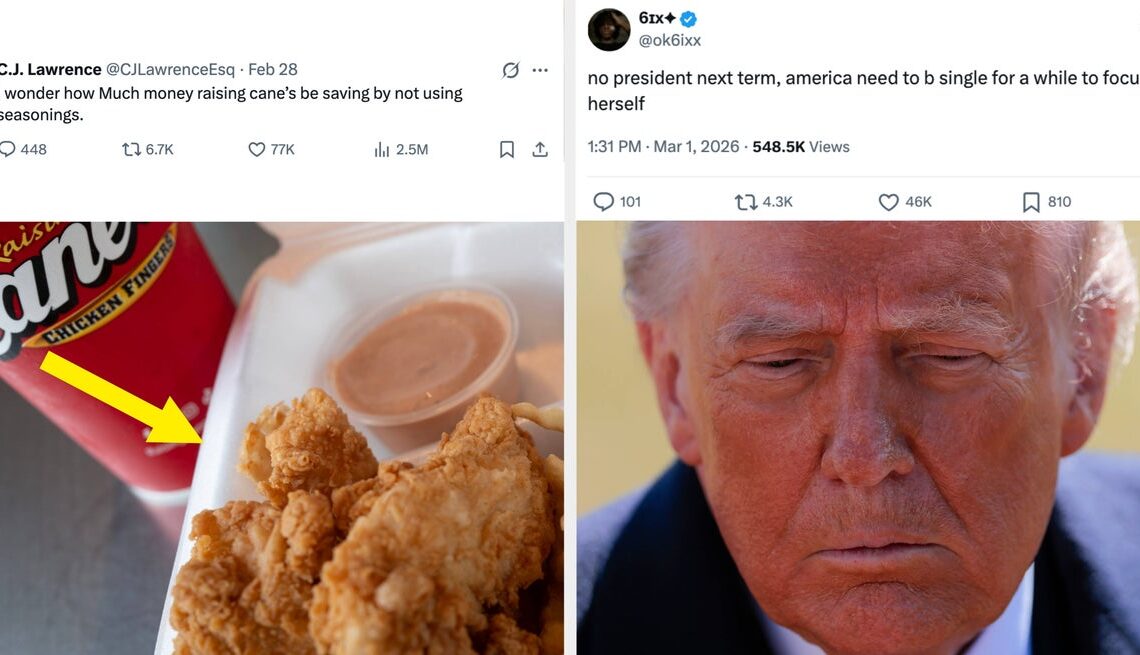This screenshot has height=655, width=1140.
Task: Like C.J. Lawrence's tweet with the heart icon
Action: (x=258, y=148)
